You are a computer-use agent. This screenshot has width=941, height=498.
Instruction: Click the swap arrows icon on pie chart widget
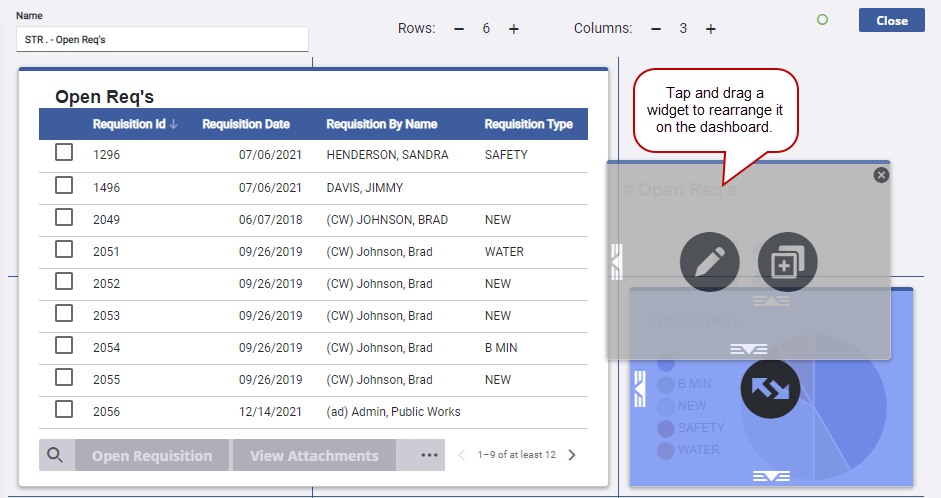tap(770, 389)
